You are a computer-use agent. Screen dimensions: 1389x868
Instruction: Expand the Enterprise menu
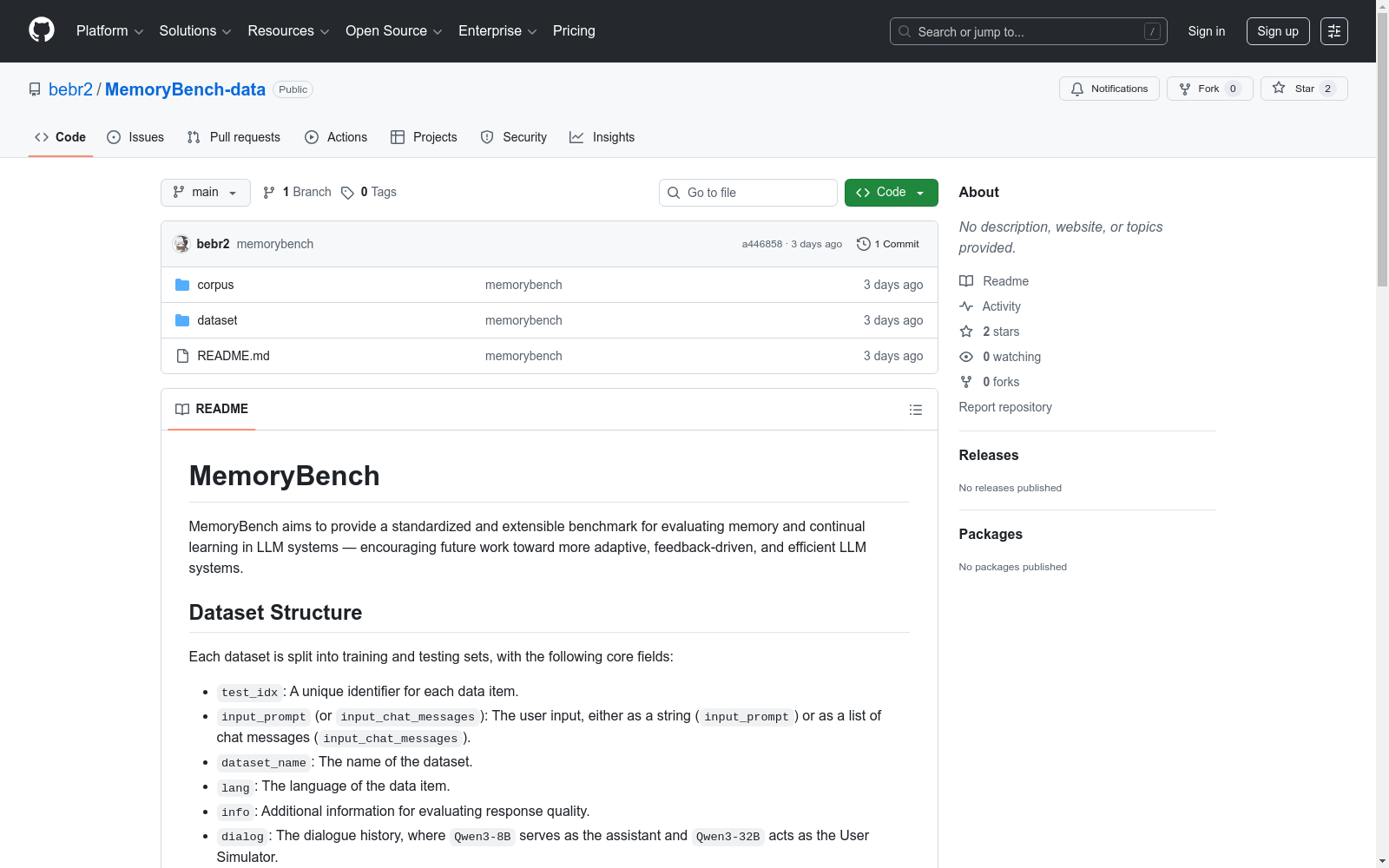pos(497,31)
